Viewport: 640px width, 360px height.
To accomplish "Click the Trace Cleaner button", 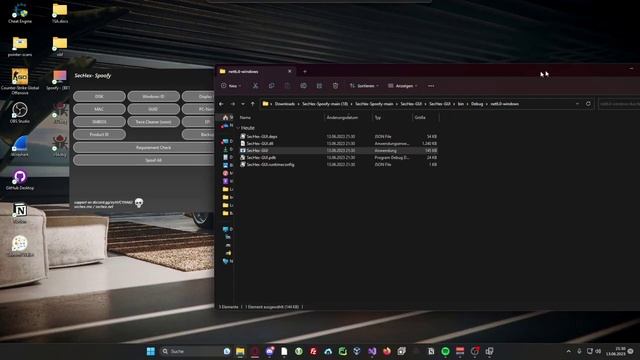I will click(153, 122).
